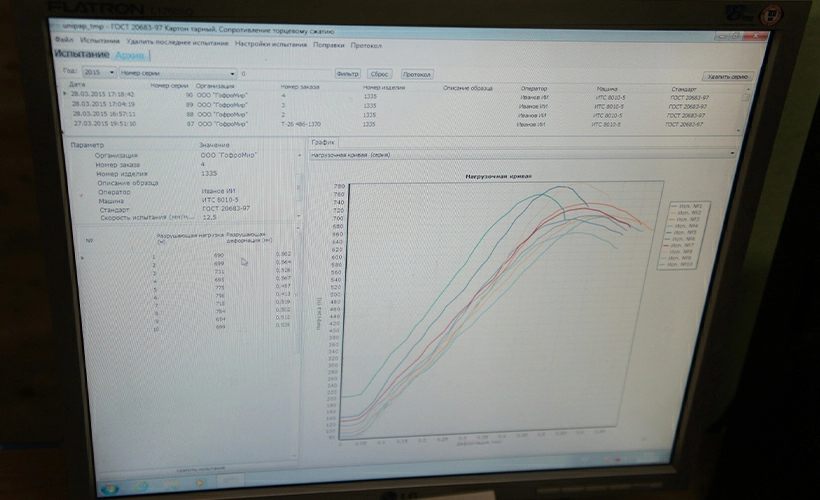
Task: Sort by the Дата column header
Action: pyautogui.click(x=77, y=84)
